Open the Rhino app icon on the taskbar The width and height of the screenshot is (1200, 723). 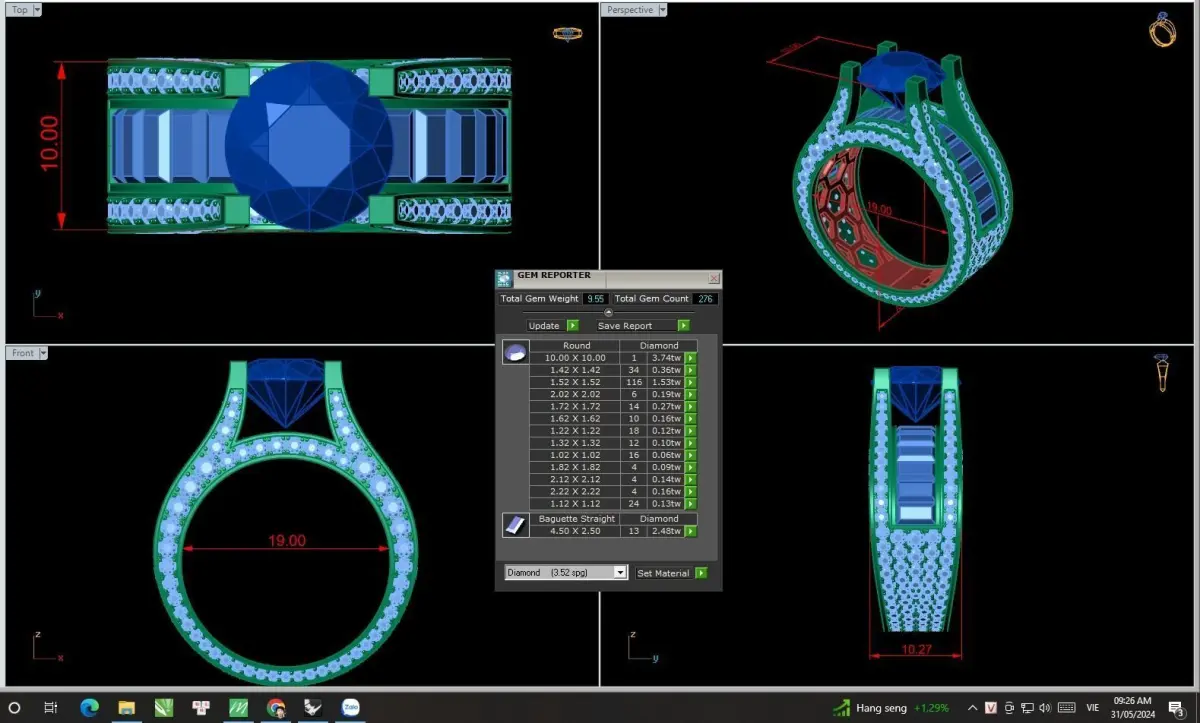click(x=313, y=707)
